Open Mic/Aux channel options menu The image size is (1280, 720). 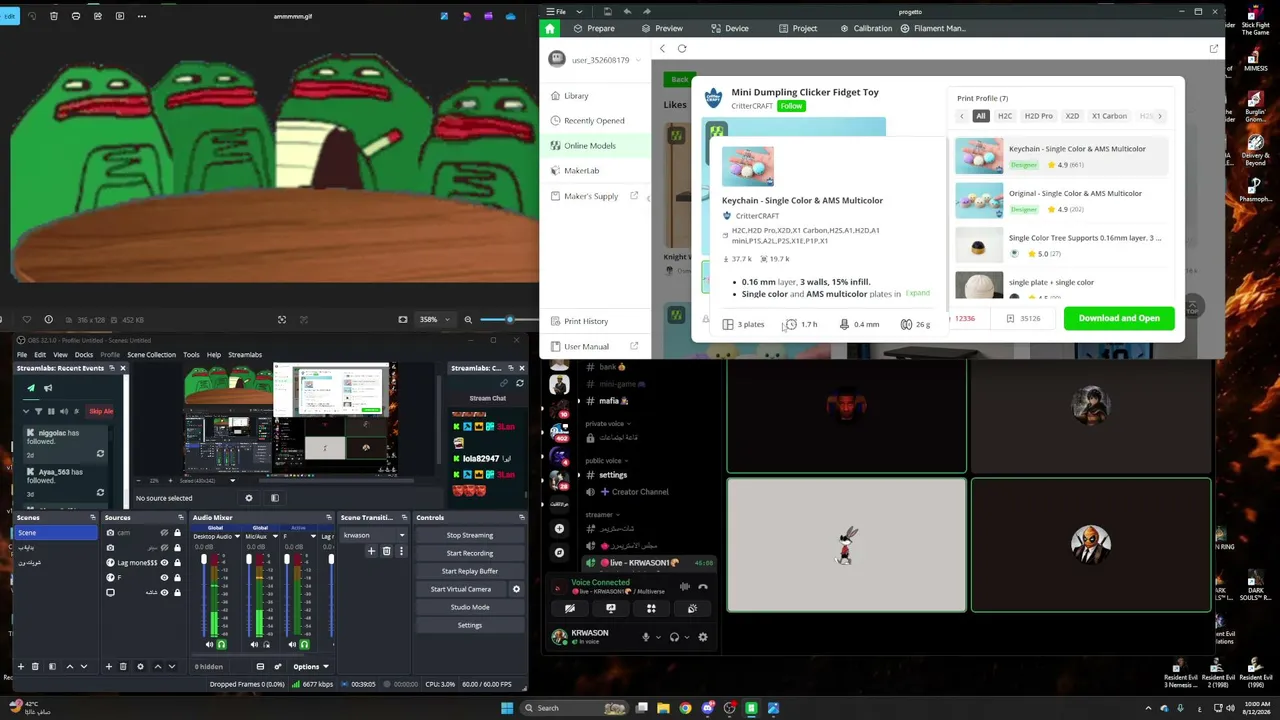coord(275,536)
